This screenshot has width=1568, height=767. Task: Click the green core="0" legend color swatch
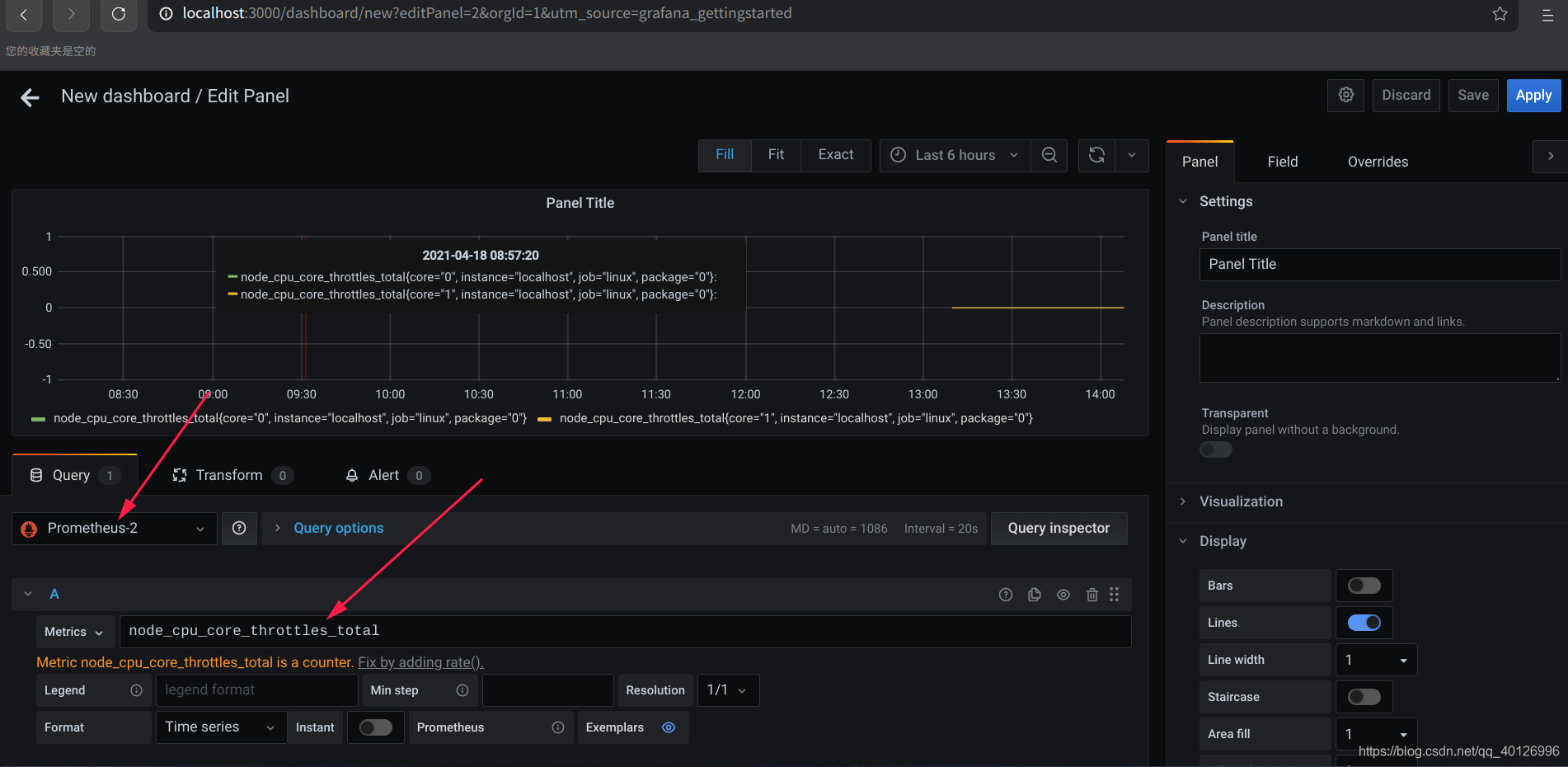click(x=38, y=419)
